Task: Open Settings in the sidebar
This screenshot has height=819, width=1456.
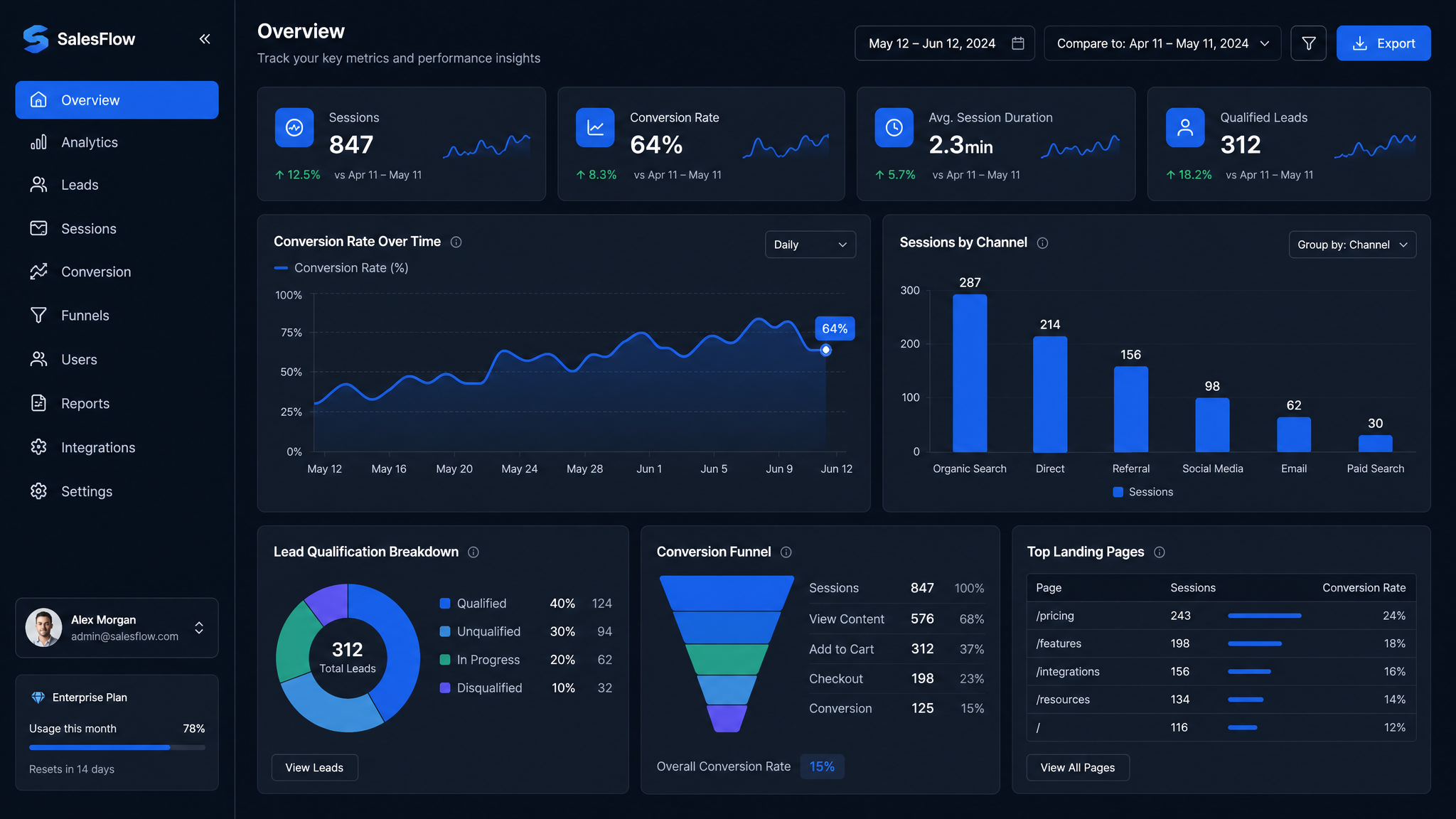Action: (117, 491)
